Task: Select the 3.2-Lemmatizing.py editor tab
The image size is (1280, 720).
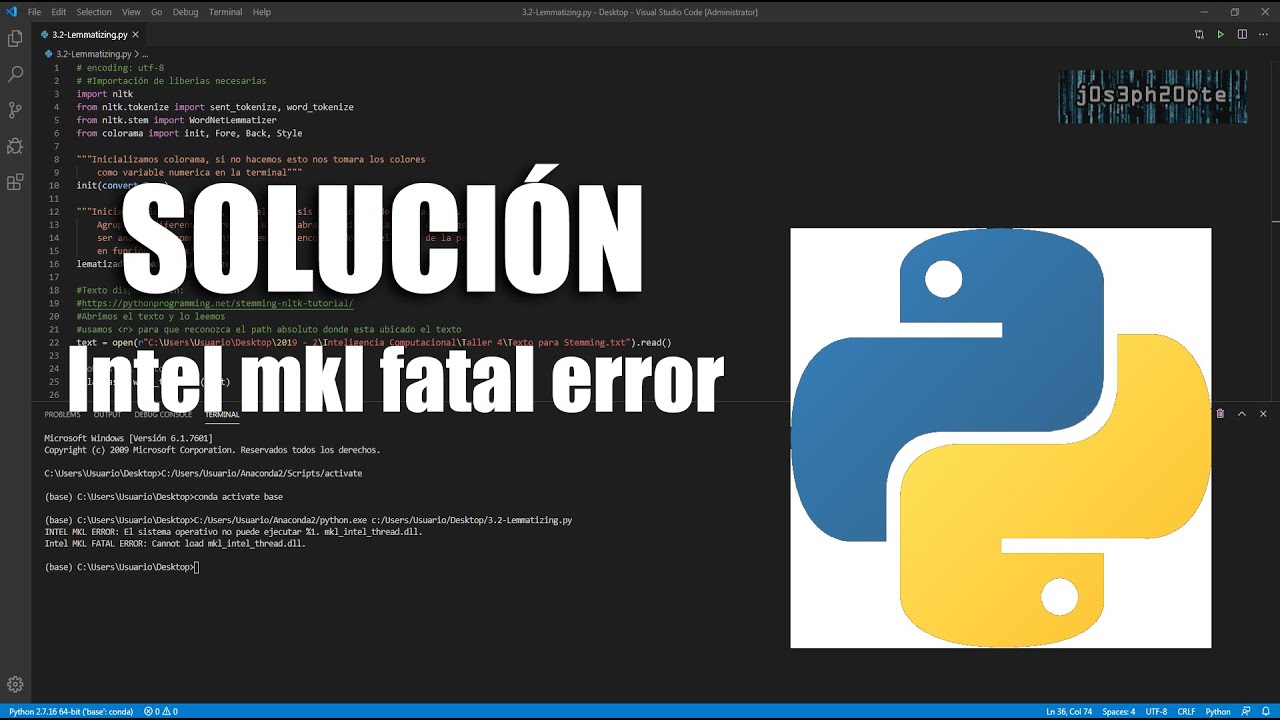Action: click(90, 34)
